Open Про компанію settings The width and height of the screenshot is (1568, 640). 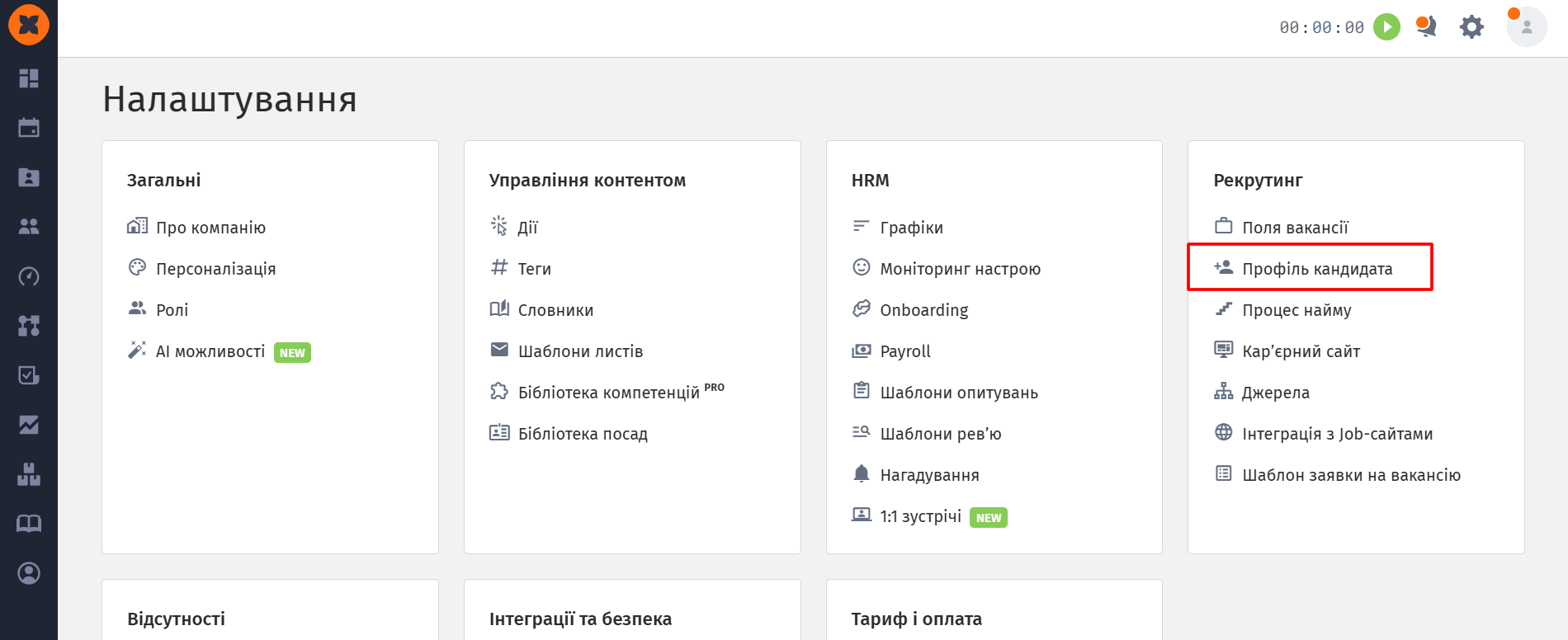pos(196,227)
